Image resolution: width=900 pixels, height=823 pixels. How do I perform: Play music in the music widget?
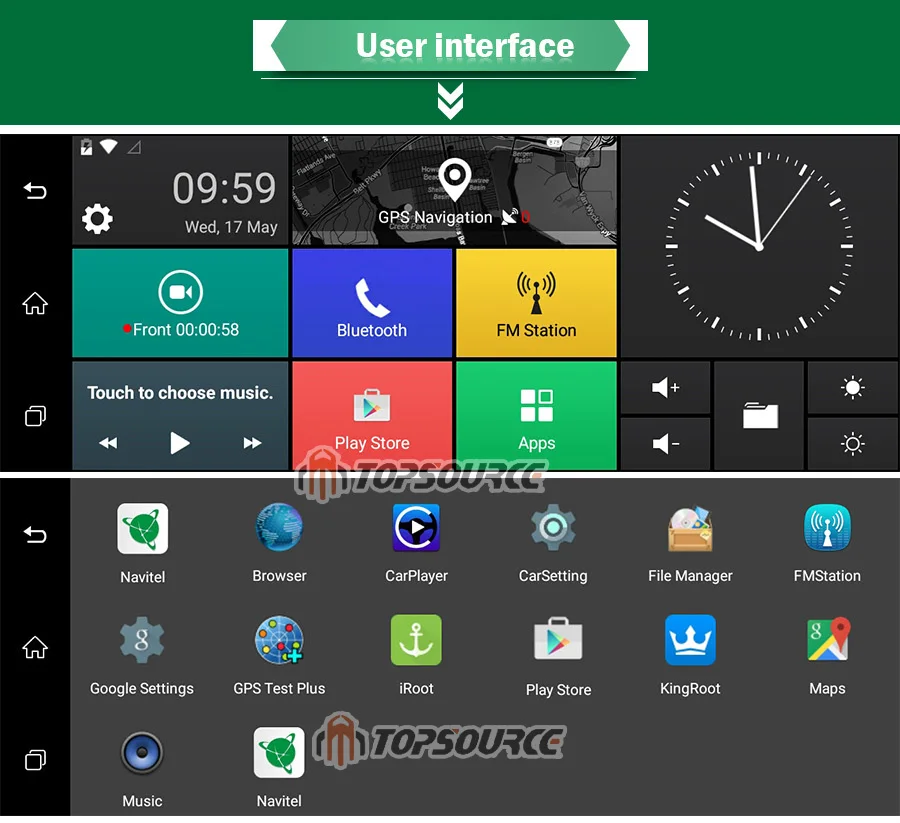pos(180,443)
